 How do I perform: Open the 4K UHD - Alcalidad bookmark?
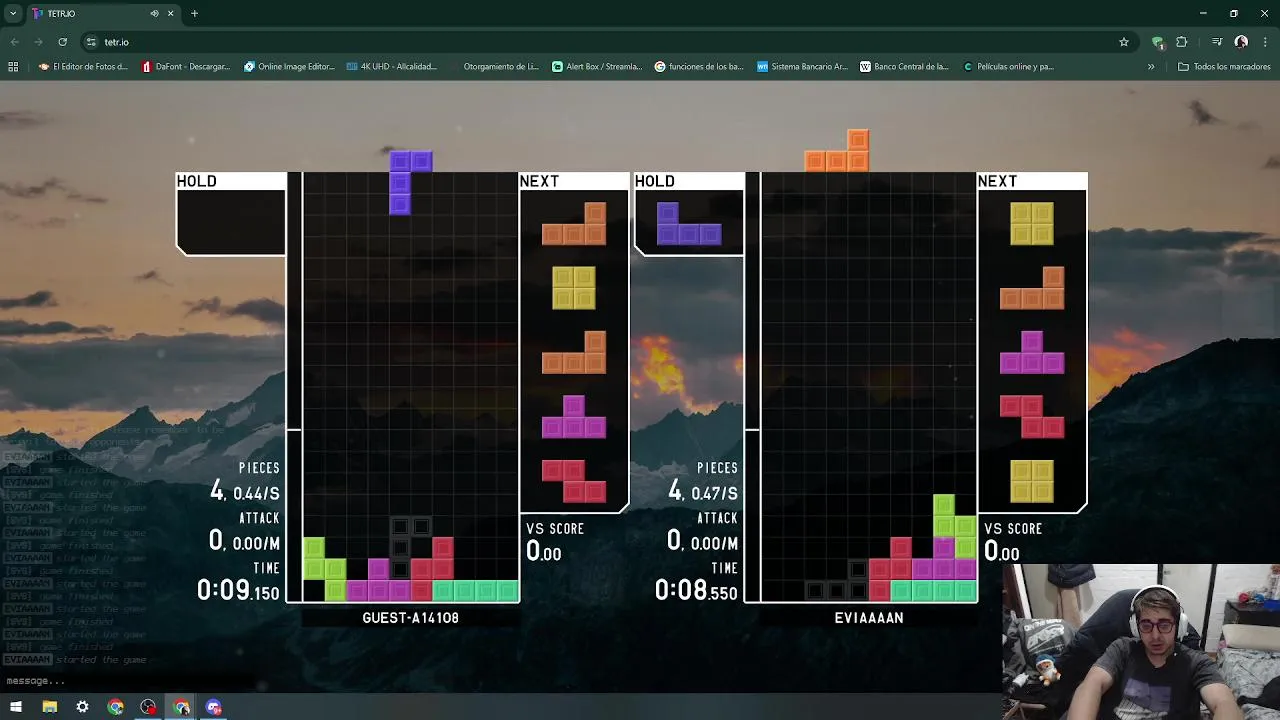tap(392, 67)
